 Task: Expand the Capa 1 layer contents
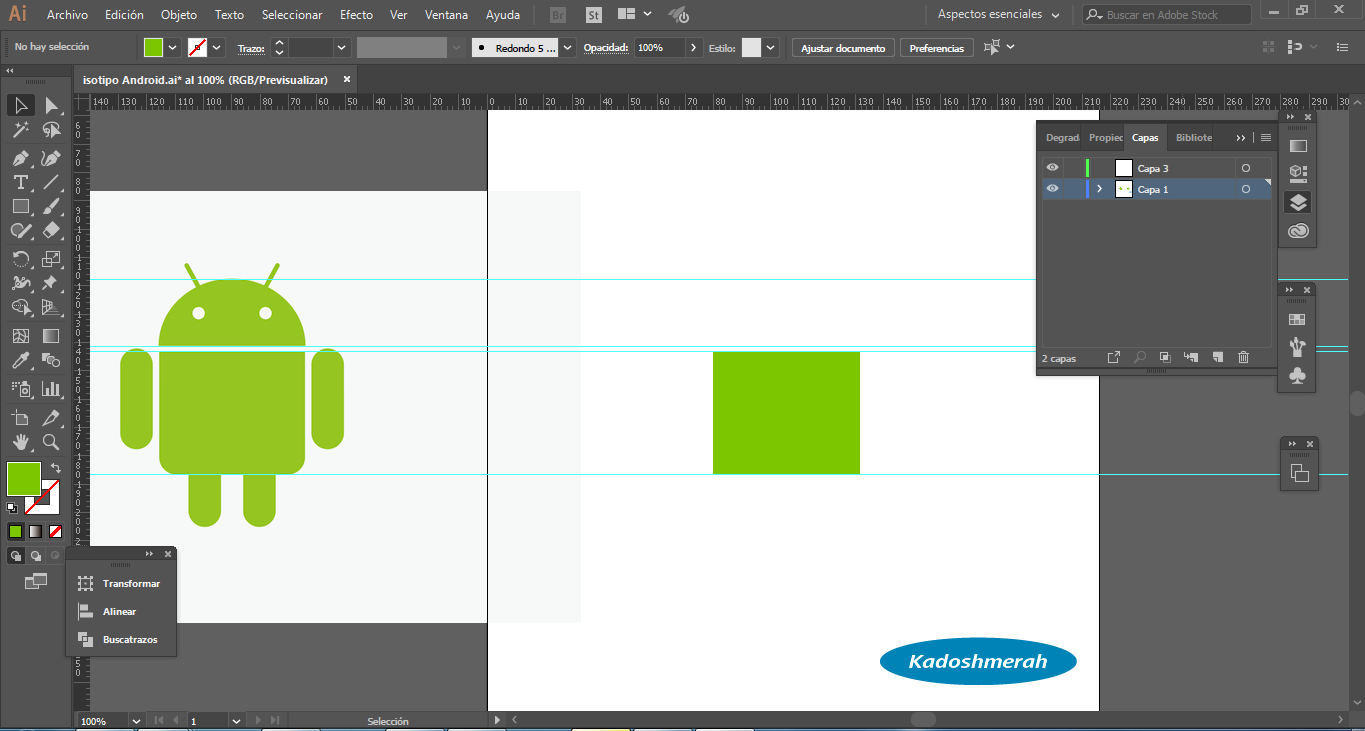click(1100, 189)
